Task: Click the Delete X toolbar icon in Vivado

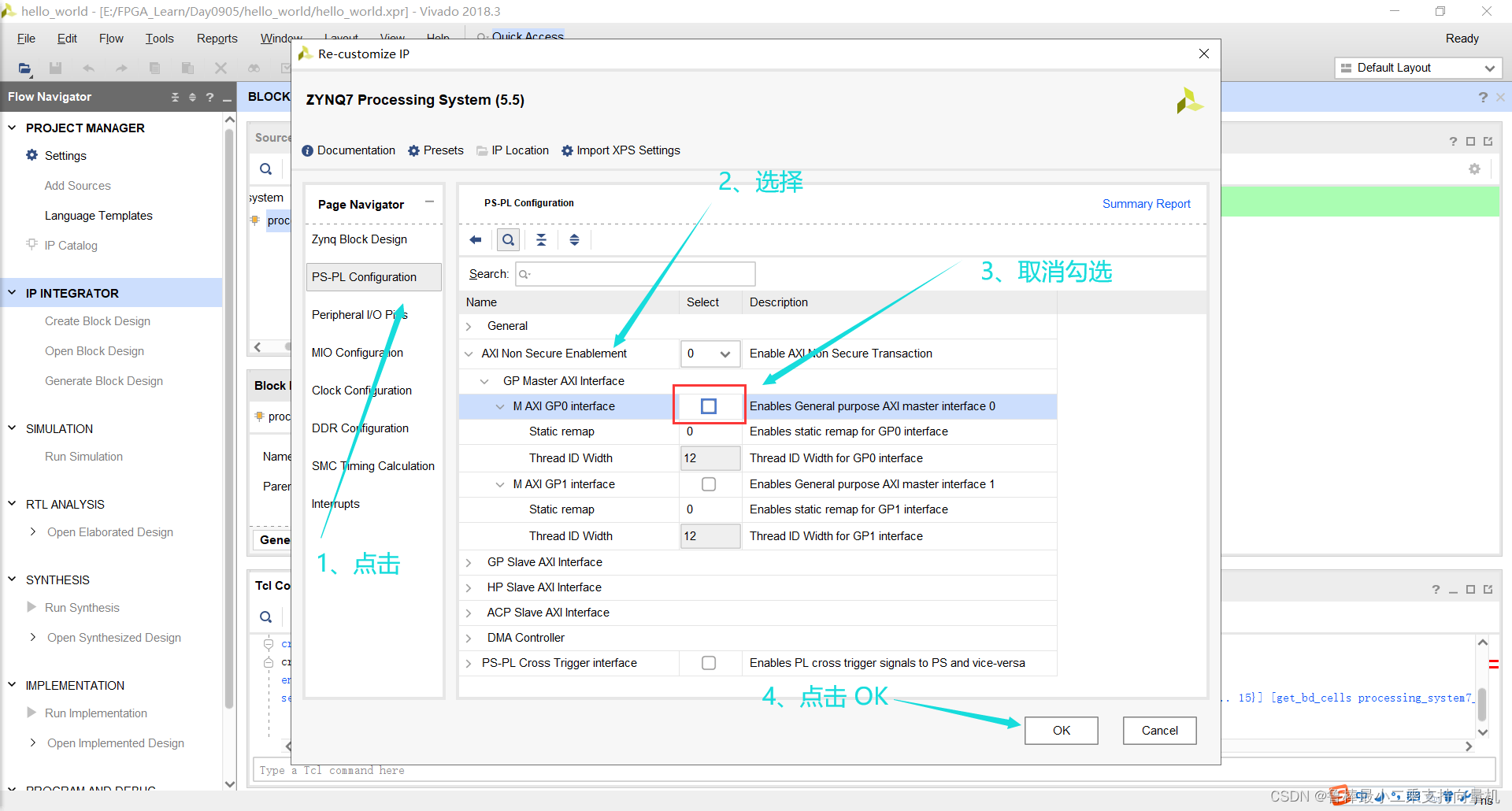Action: pos(220,69)
